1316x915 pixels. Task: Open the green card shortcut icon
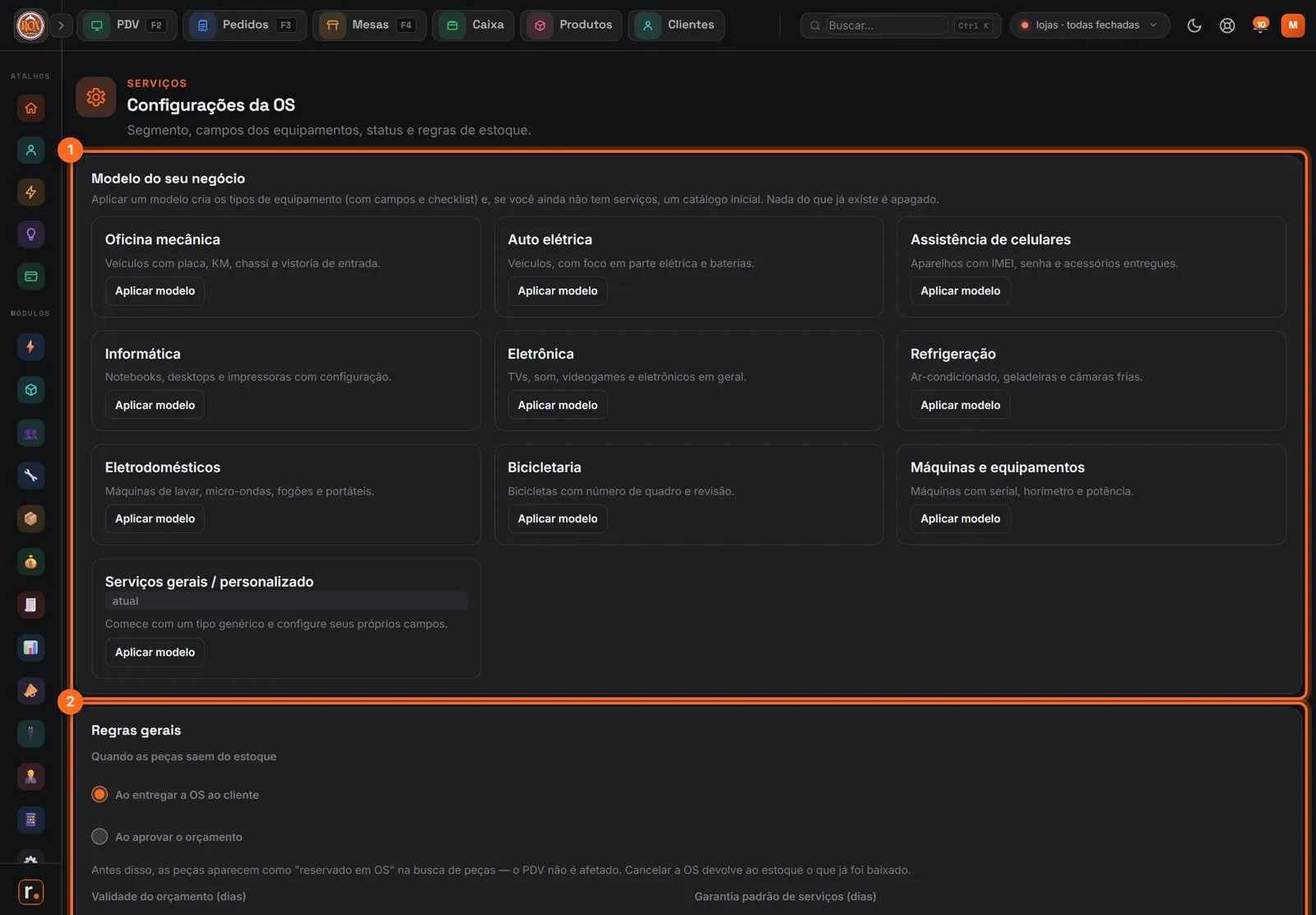coord(30,276)
